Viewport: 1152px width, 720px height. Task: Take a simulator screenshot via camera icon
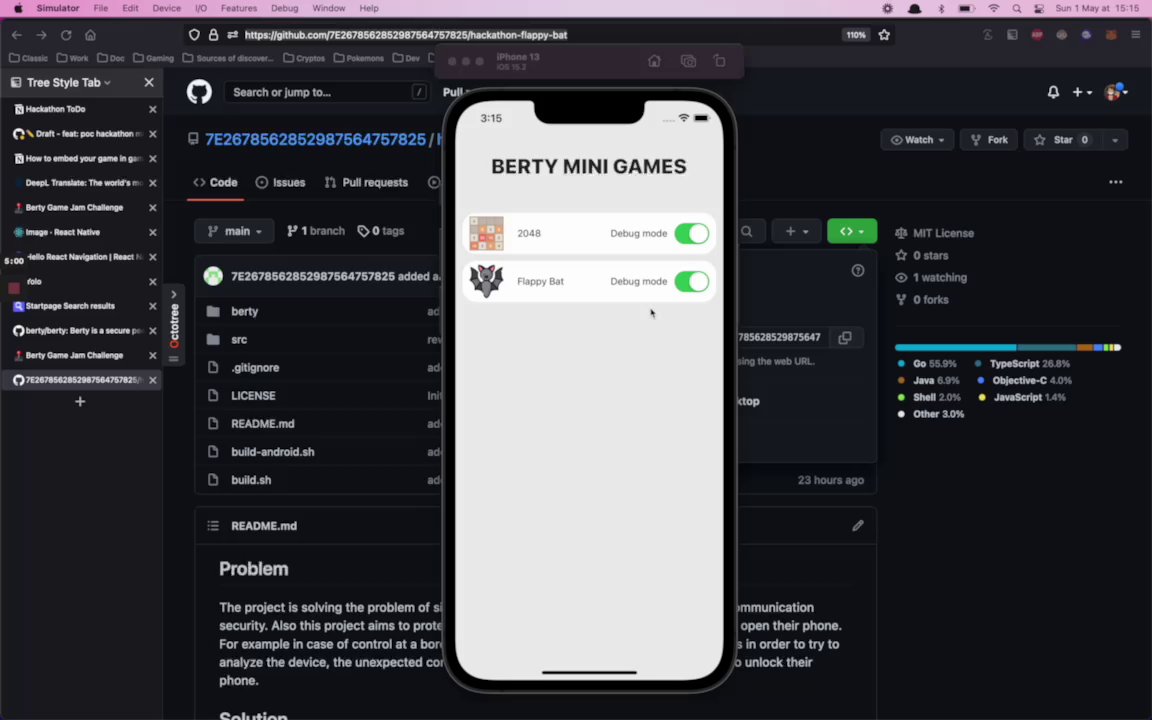(x=688, y=61)
